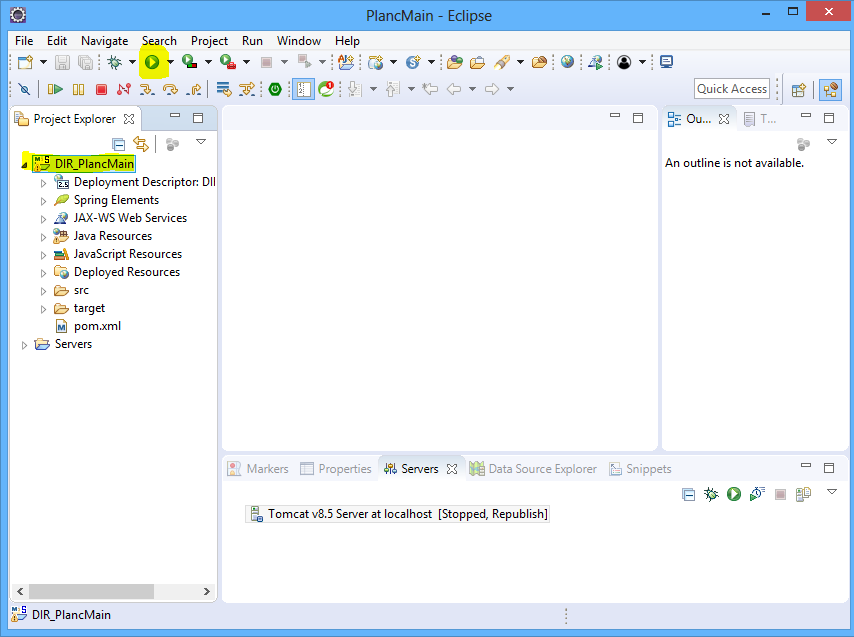Click the green Run button in toolbar

pos(152,62)
